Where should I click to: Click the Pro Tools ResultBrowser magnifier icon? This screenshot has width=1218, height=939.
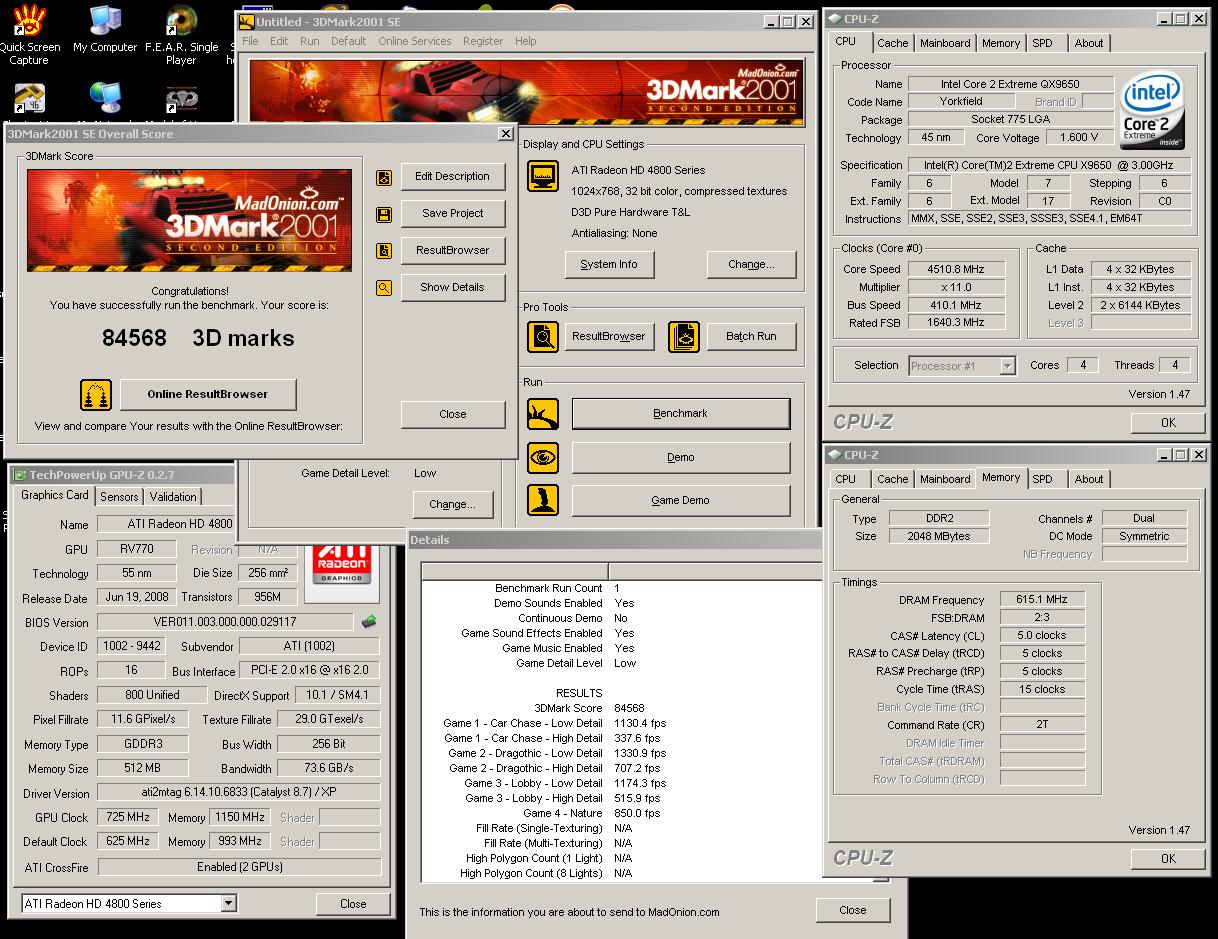click(x=543, y=337)
